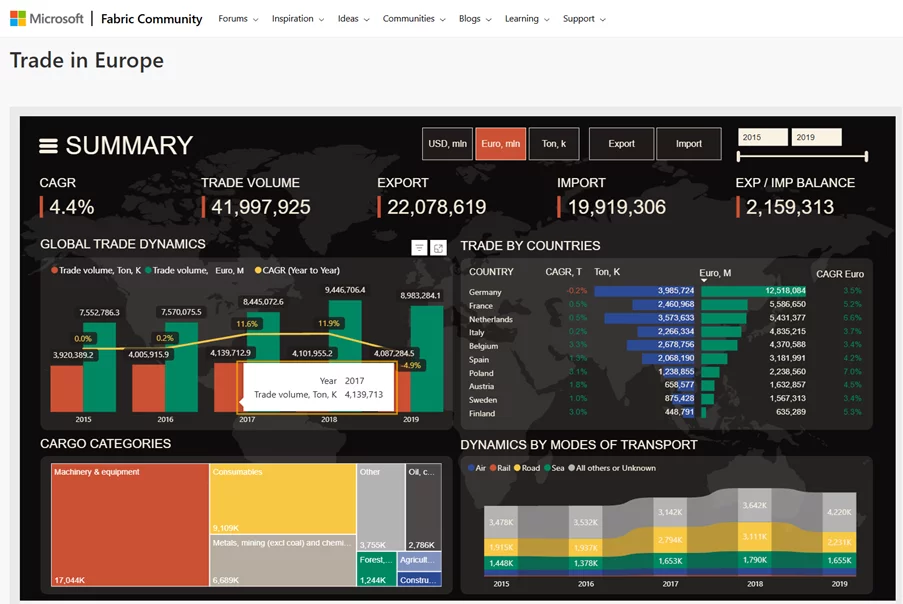
Task: Click the Microsoft logo
Action: coord(18,19)
